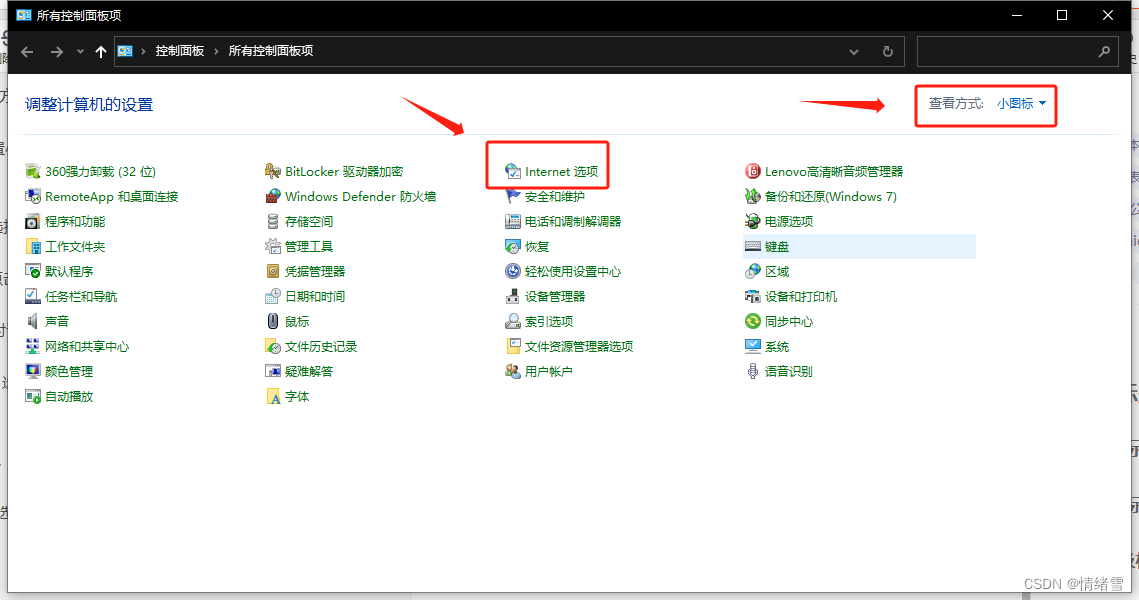Open the 凭据管理器 icon
The image size is (1139, 600).
click(273, 271)
